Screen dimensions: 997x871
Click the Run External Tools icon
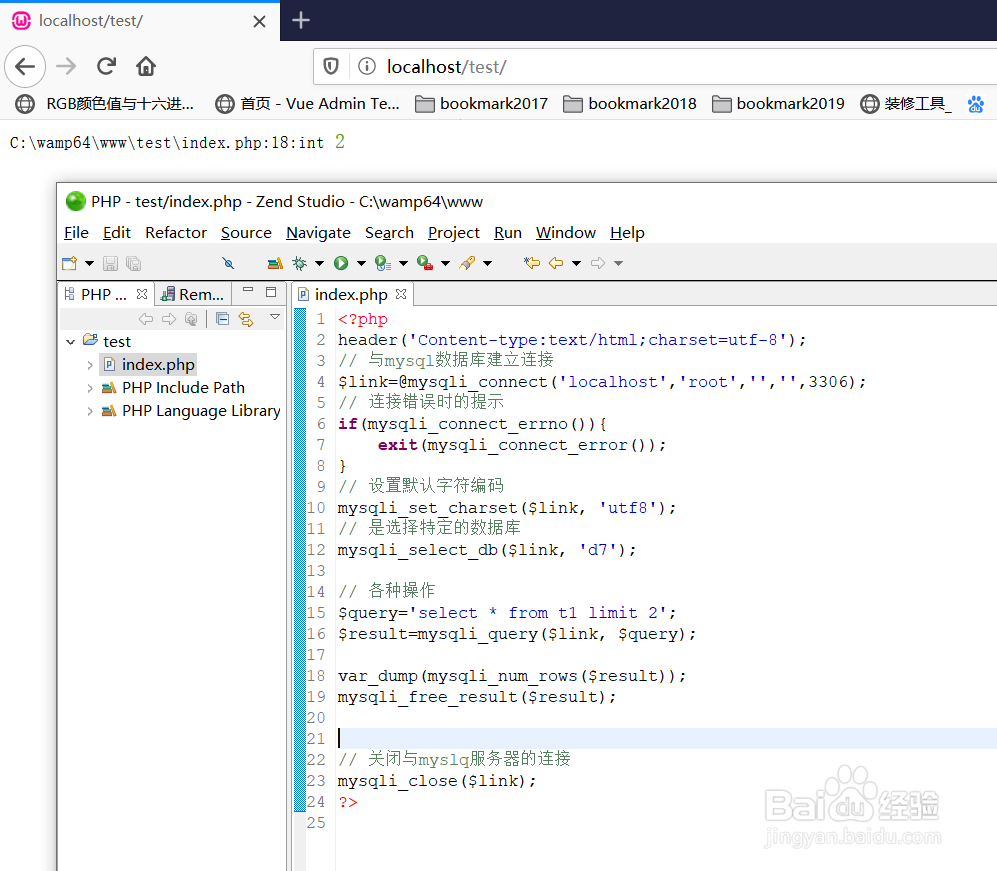point(425,263)
